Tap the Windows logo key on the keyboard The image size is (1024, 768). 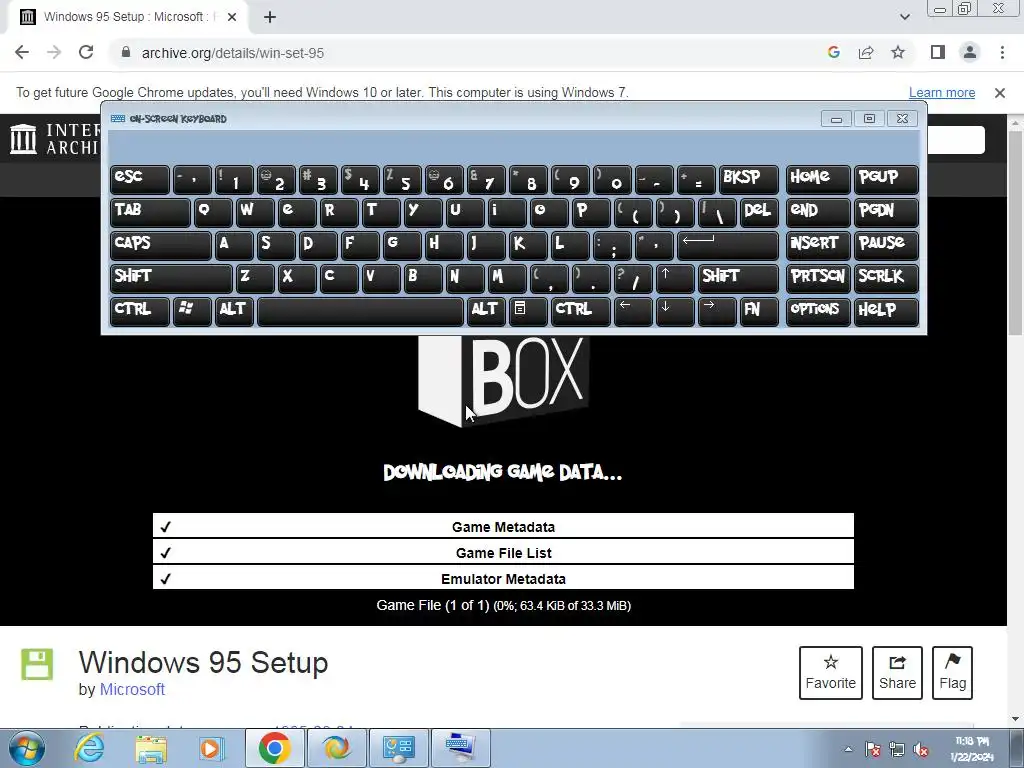click(x=192, y=312)
